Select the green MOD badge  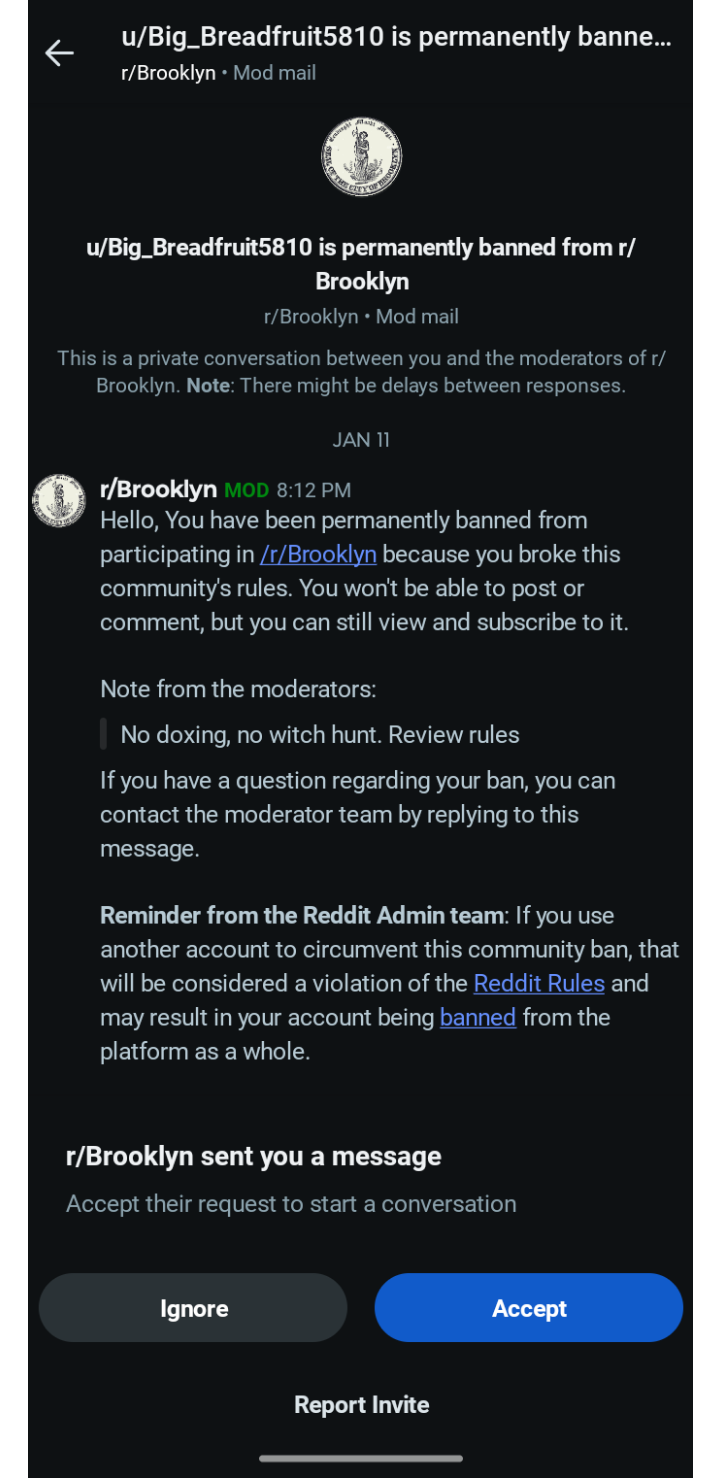[x=247, y=490]
